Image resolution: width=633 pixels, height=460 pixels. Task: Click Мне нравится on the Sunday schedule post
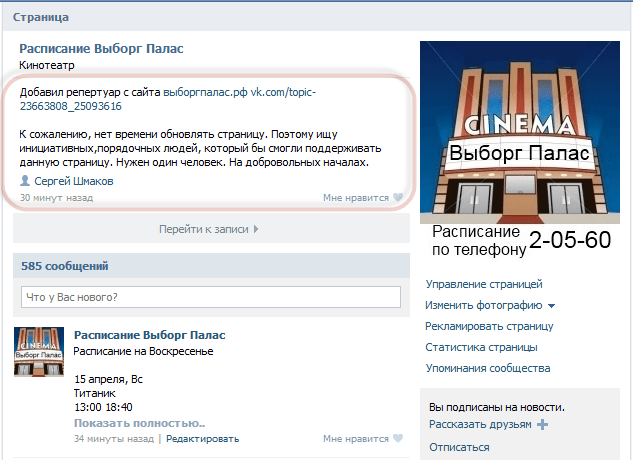click(356, 439)
